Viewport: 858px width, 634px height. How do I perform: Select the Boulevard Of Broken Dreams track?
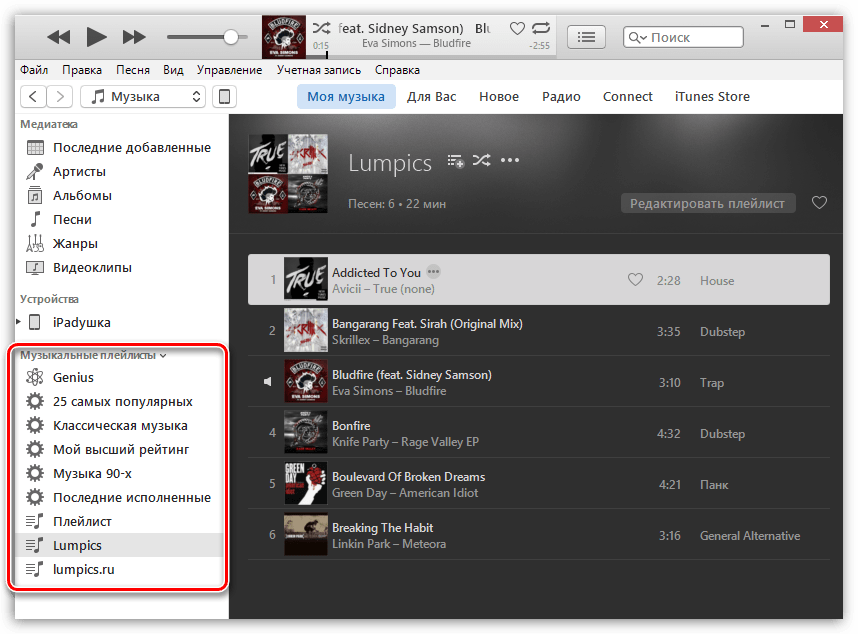pyautogui.click(x=539, y=484)
